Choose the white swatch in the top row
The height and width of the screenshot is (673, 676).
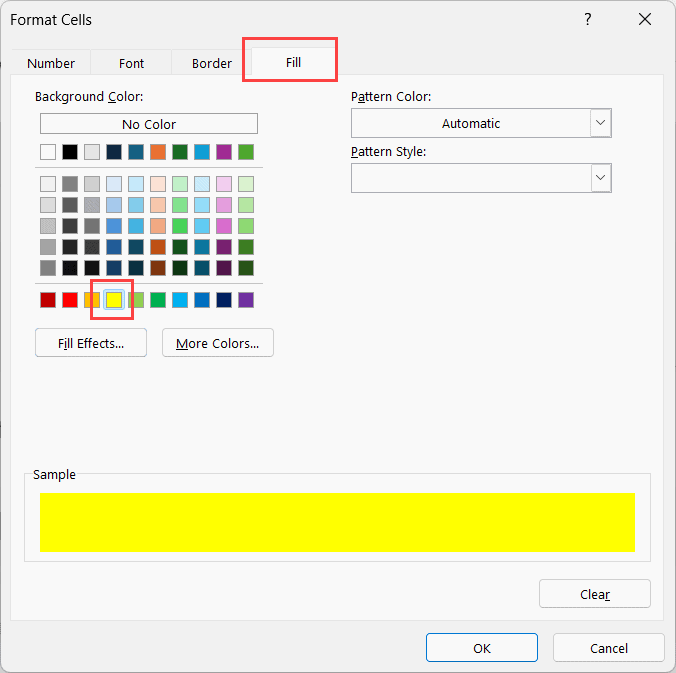point(48,152)
